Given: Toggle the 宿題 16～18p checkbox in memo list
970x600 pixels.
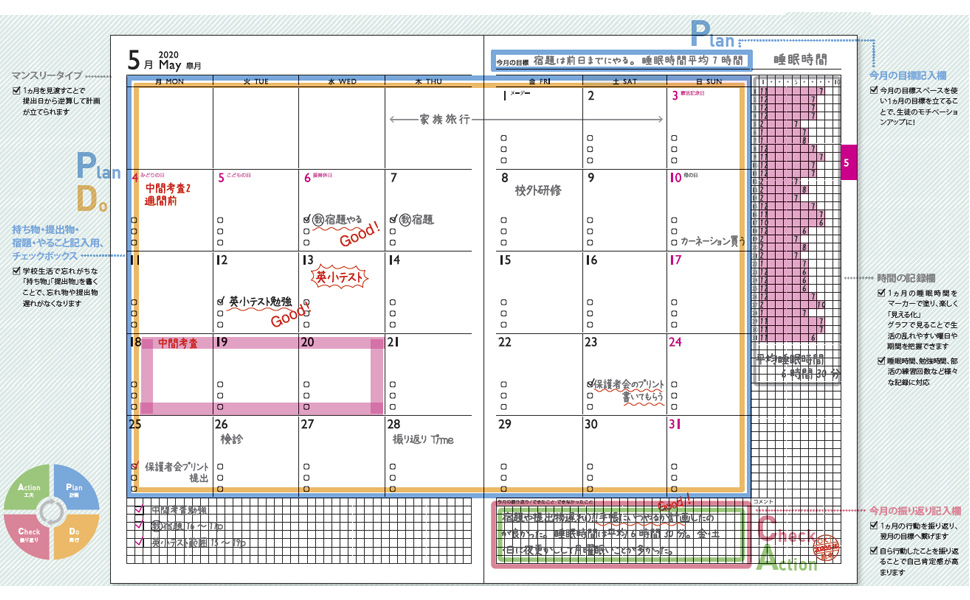Looking at the screenshot, I should (x=139, y=526).
